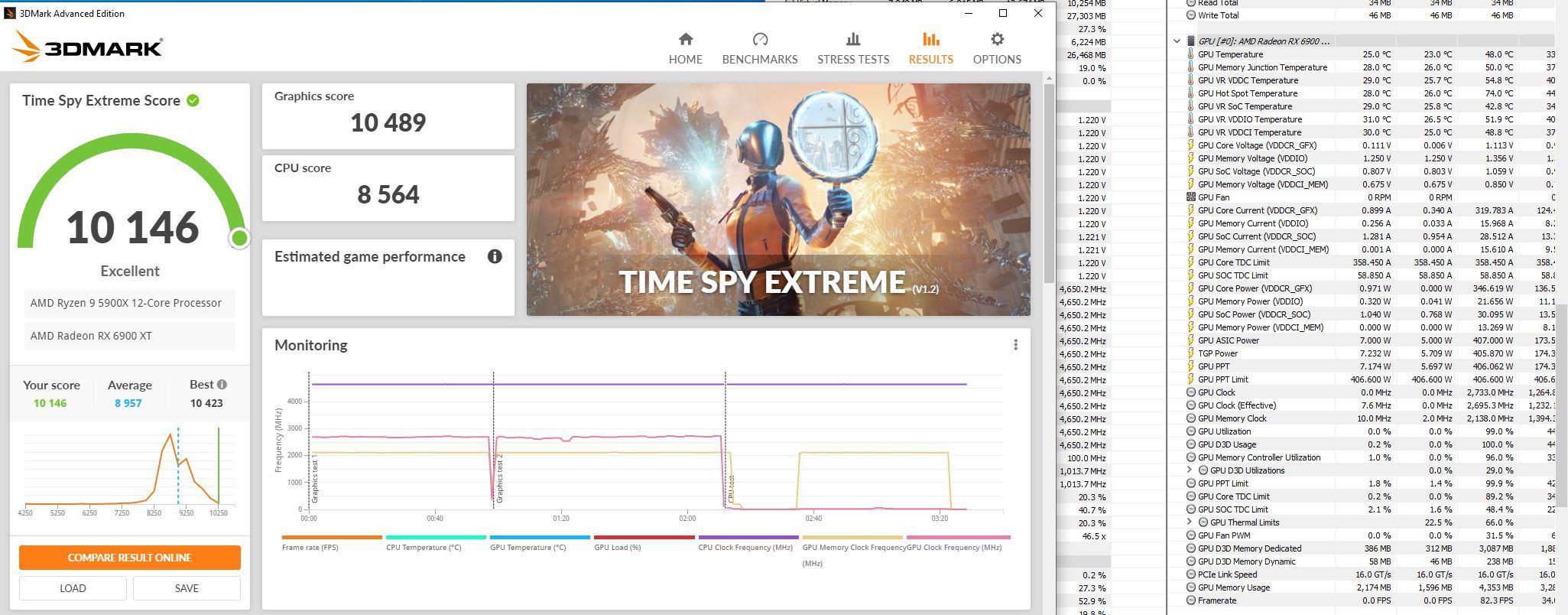This screenshot has height=615, width=1568.
Task: Open the Home tab house icon
Action: tap(685, 39)
